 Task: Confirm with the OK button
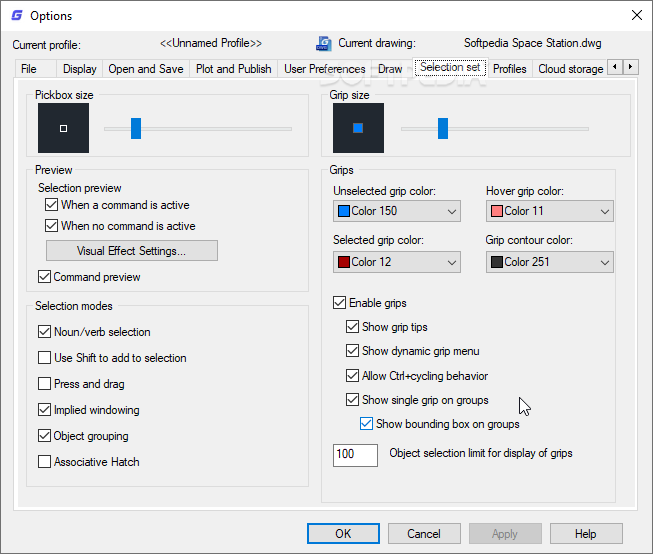[343, 534]
